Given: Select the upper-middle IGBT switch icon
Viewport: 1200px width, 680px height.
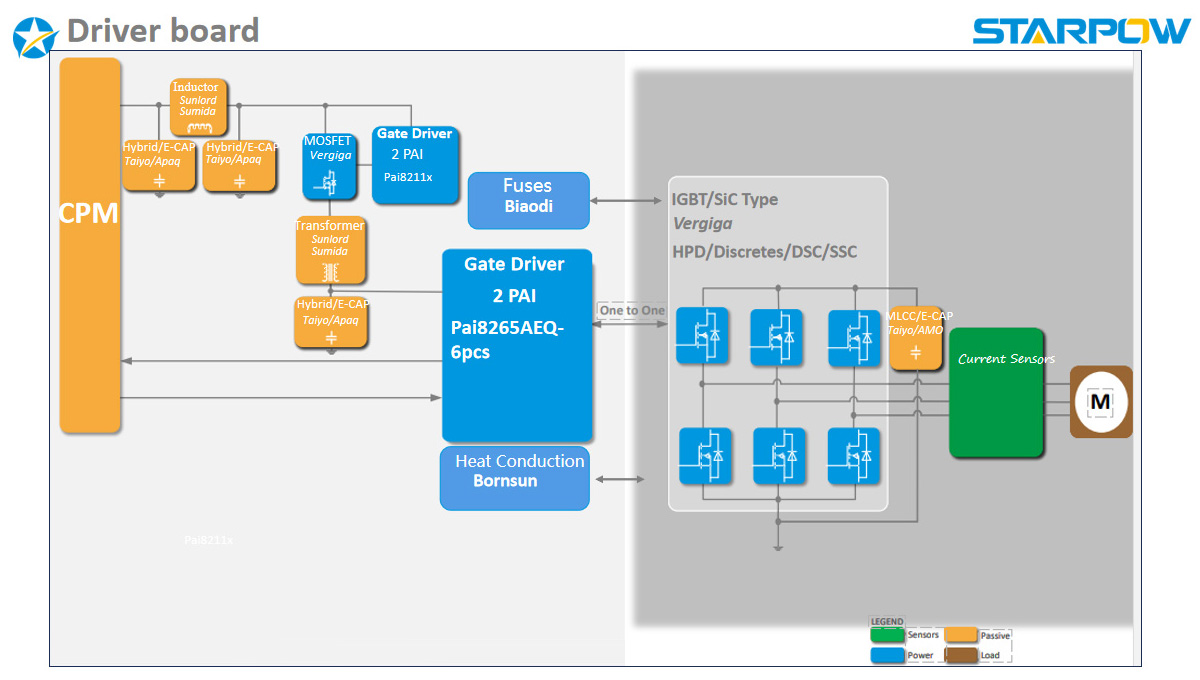Looking at the screenshot, I should click(x=776, y=336).
